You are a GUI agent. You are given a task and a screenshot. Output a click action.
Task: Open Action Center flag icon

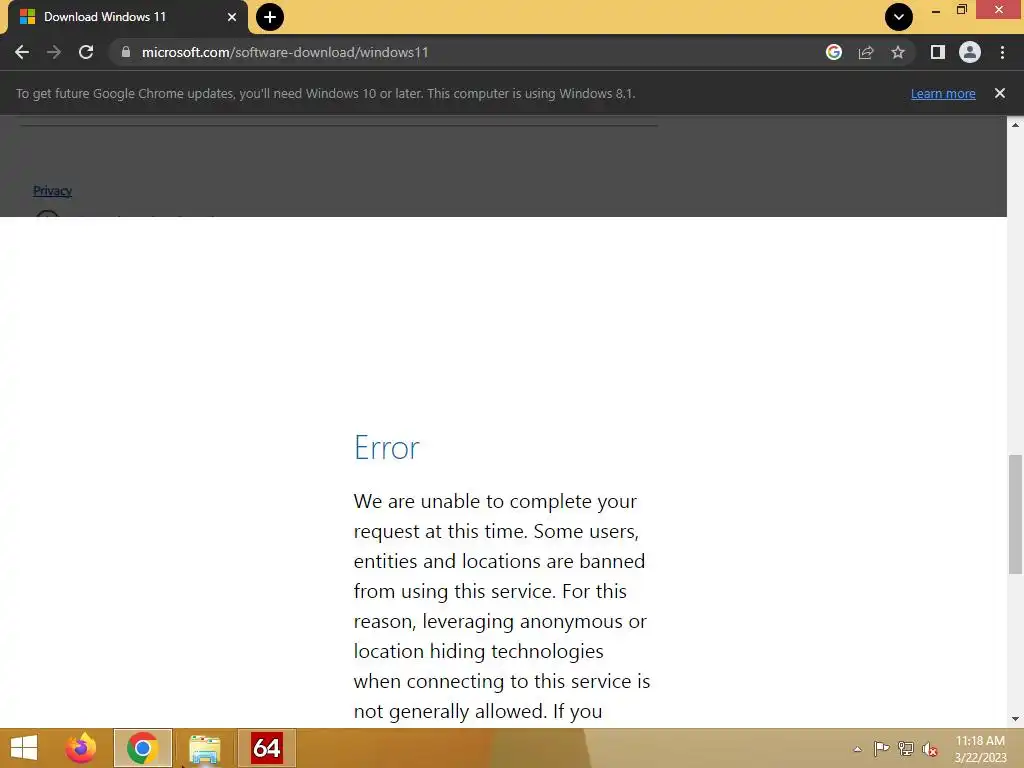[x=881, y=748]
